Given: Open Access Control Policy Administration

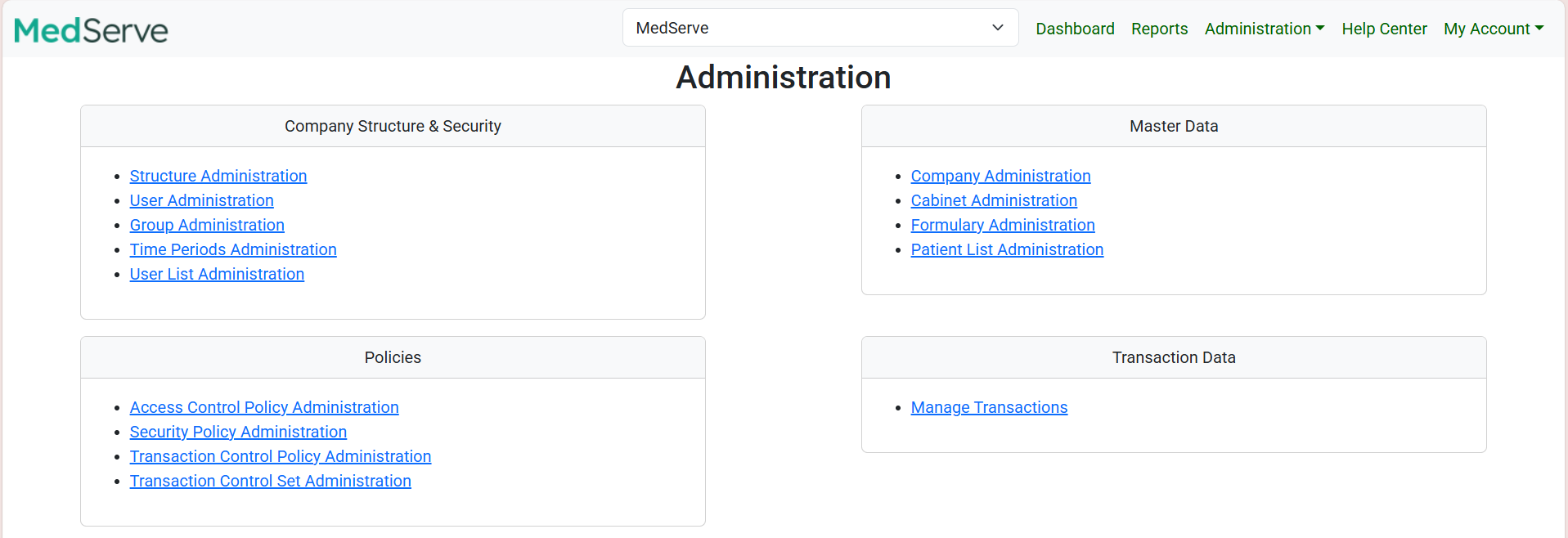Looking at the screenshot, I should [264, 407].
